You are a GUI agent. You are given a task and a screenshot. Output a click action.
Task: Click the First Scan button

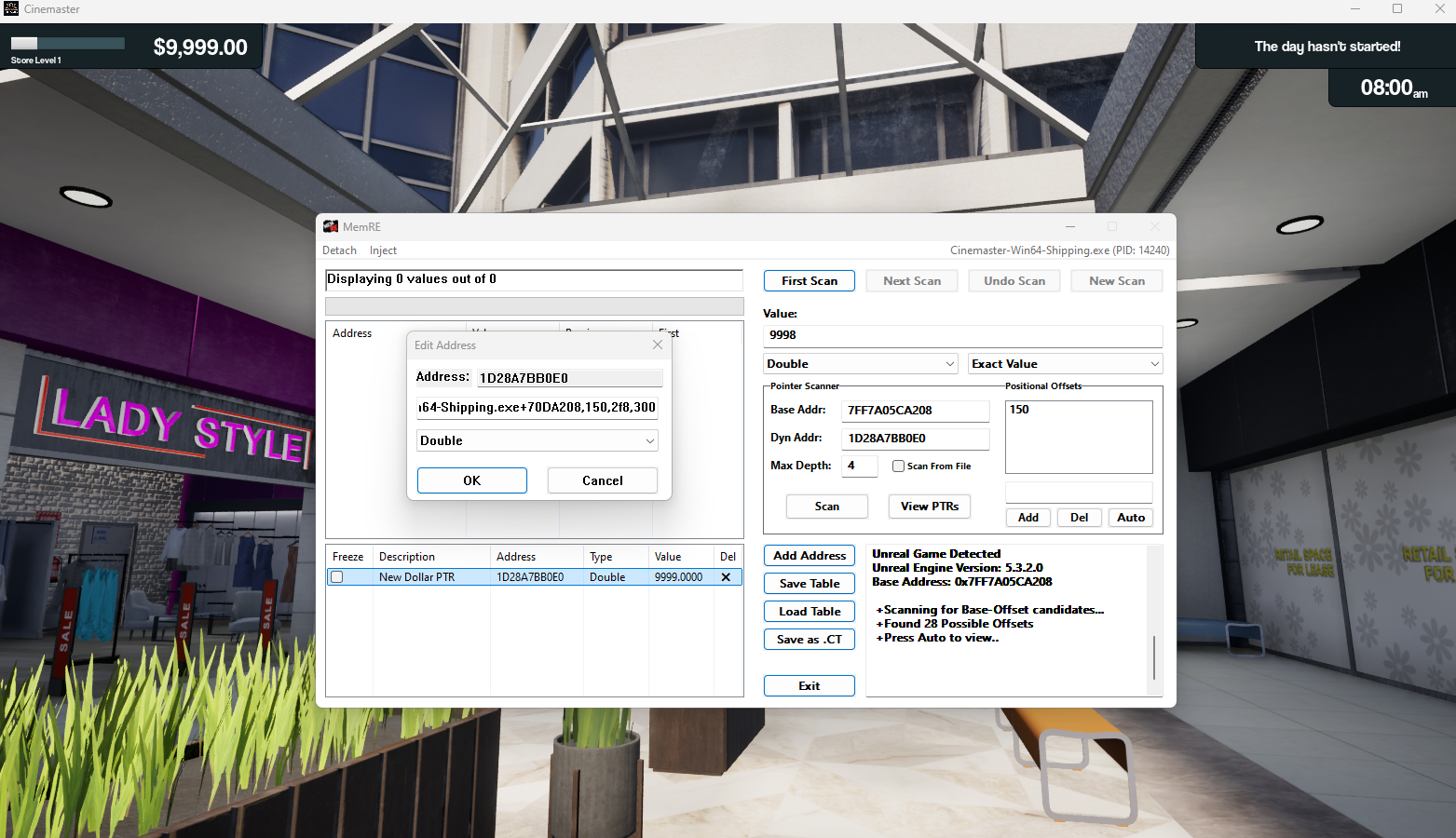click(x=809, y=281)
